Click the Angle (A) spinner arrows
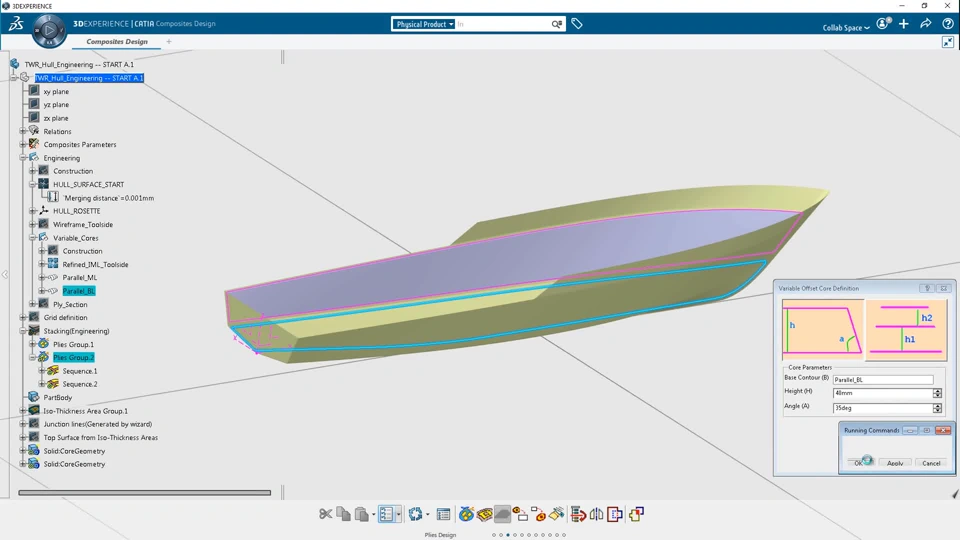This screenshot has width=960, height=540. click(937, 408)
